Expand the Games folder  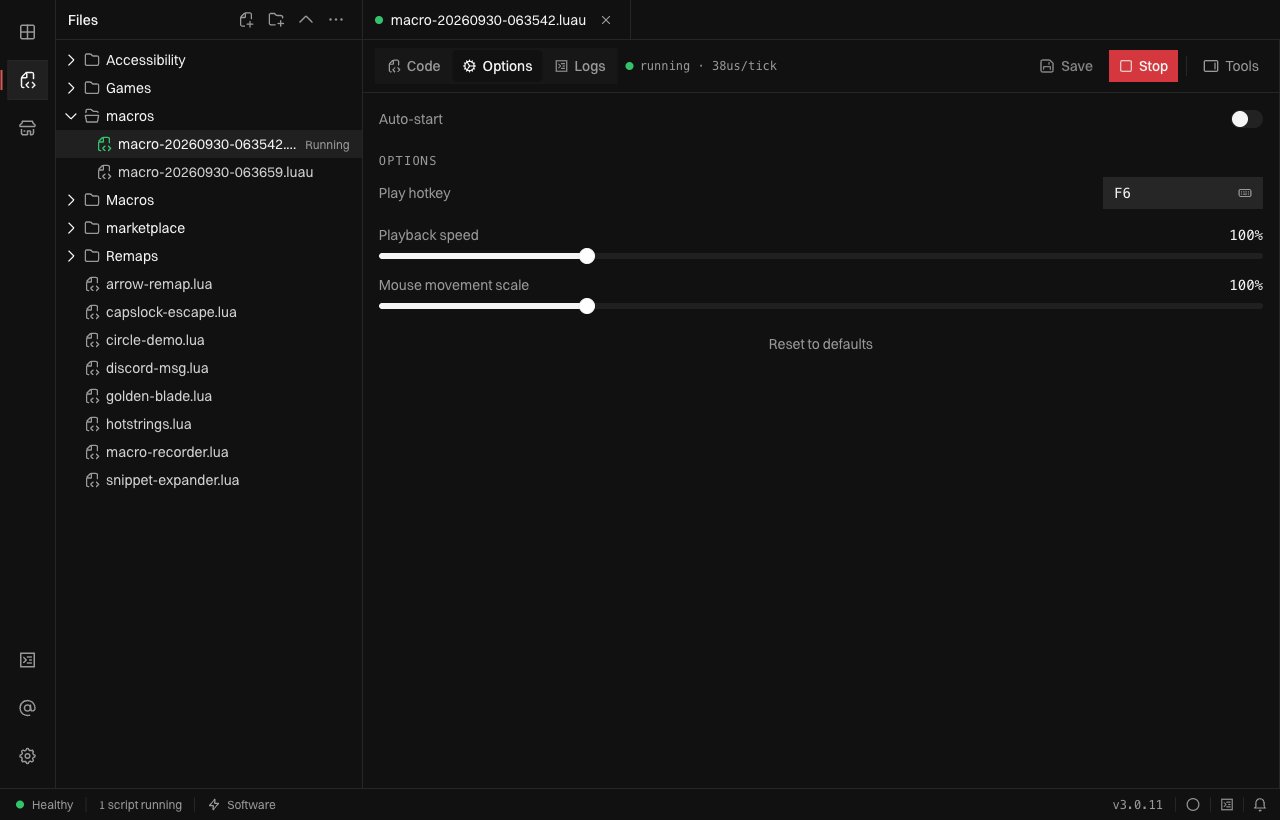click(x=208, y=88)
